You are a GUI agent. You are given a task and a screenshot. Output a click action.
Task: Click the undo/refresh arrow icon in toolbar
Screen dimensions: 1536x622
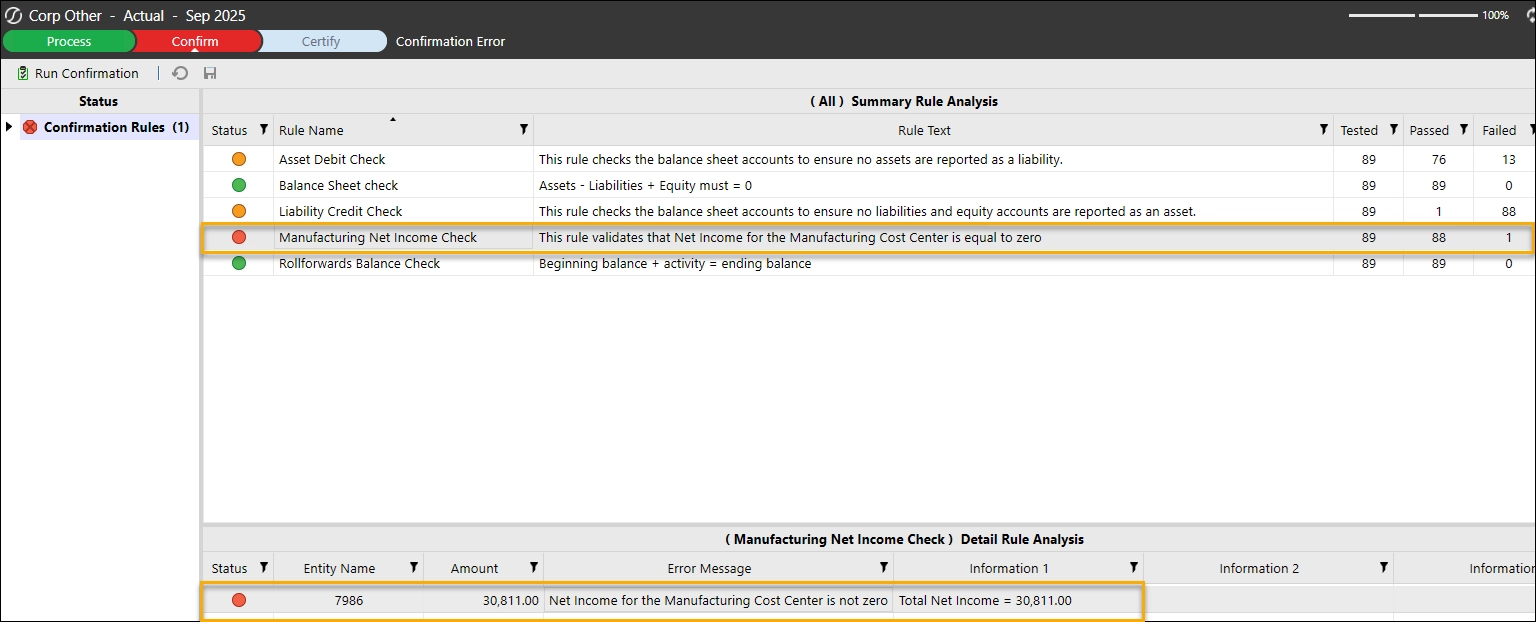coord(180,74)
